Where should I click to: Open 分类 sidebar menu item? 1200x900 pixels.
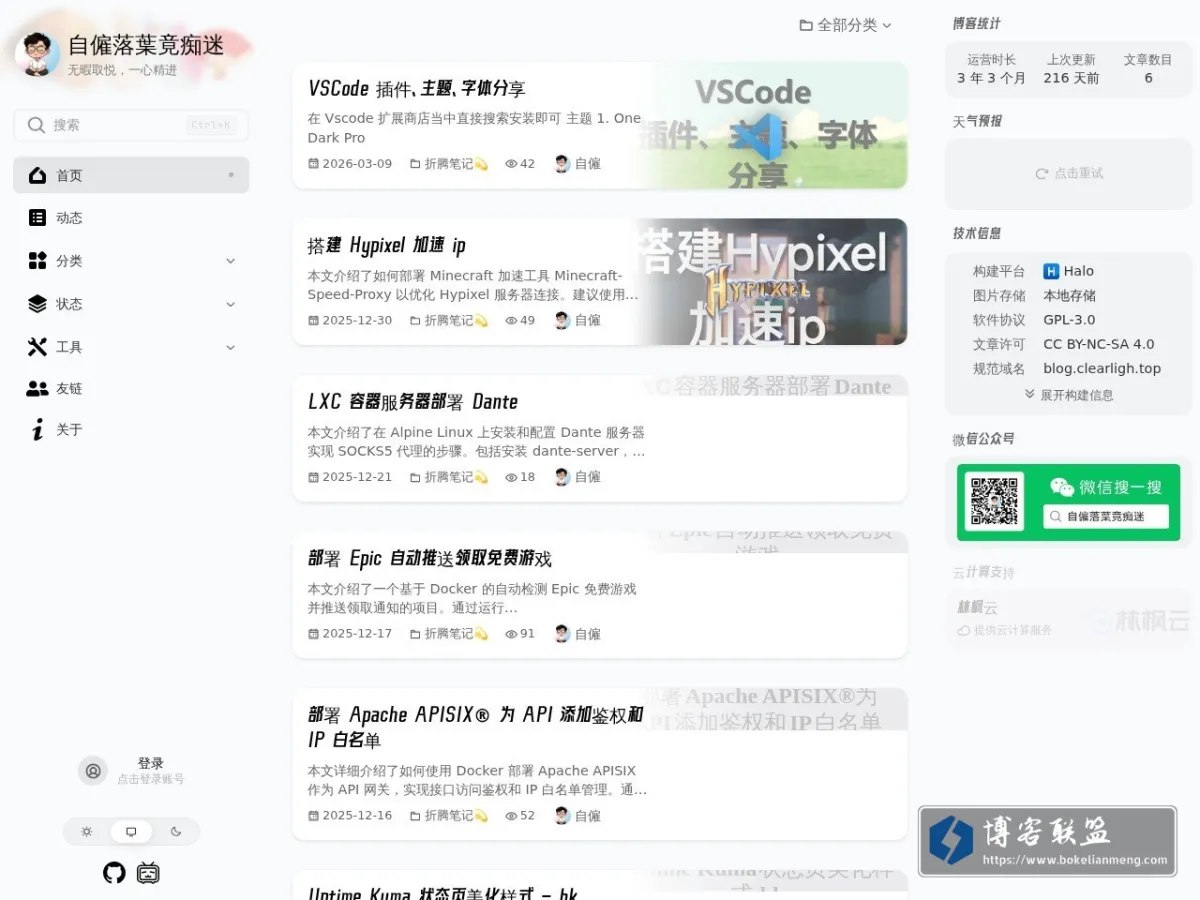[131, 261]
